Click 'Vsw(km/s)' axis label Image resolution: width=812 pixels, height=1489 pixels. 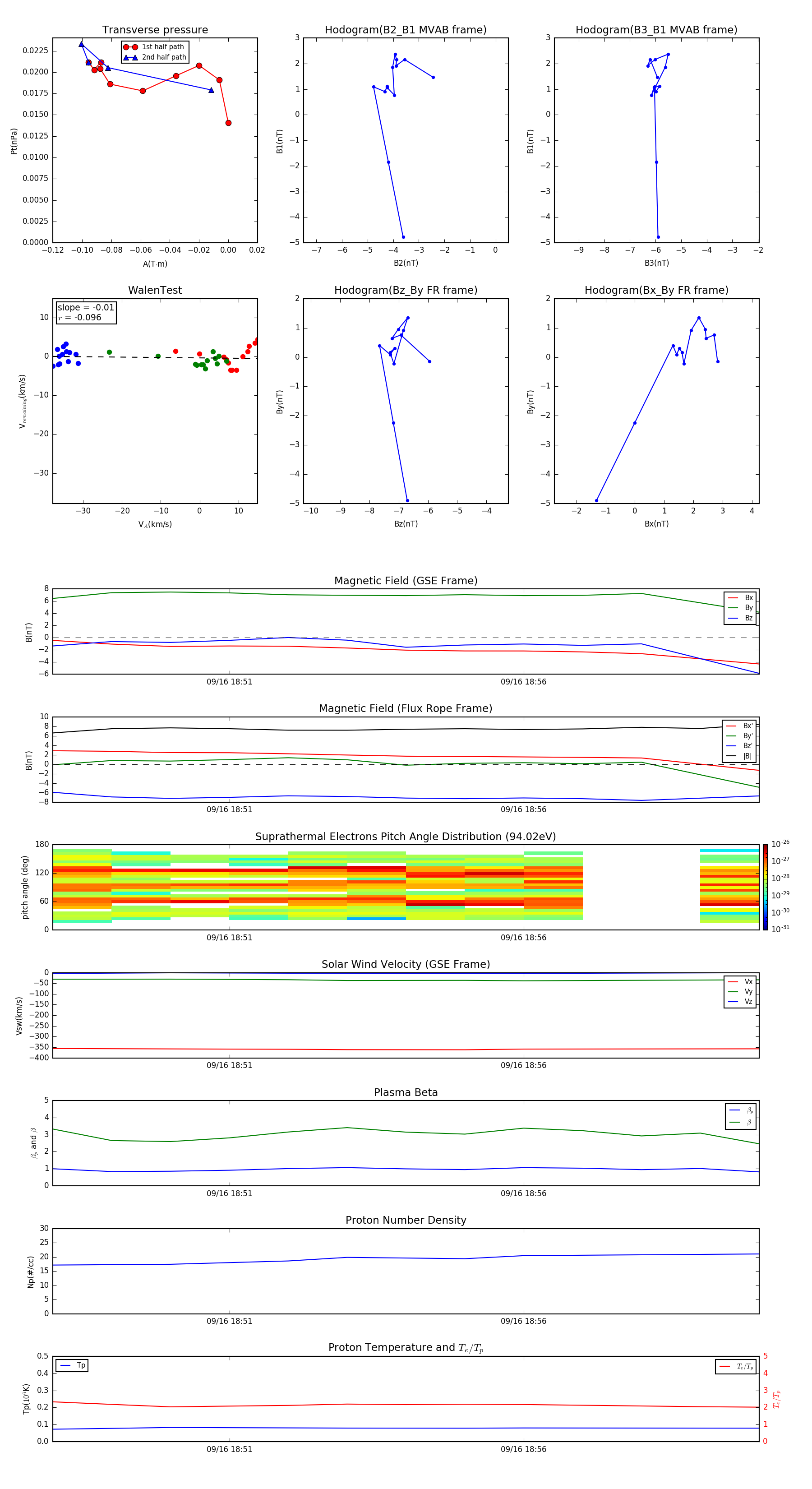[19, 1016]
